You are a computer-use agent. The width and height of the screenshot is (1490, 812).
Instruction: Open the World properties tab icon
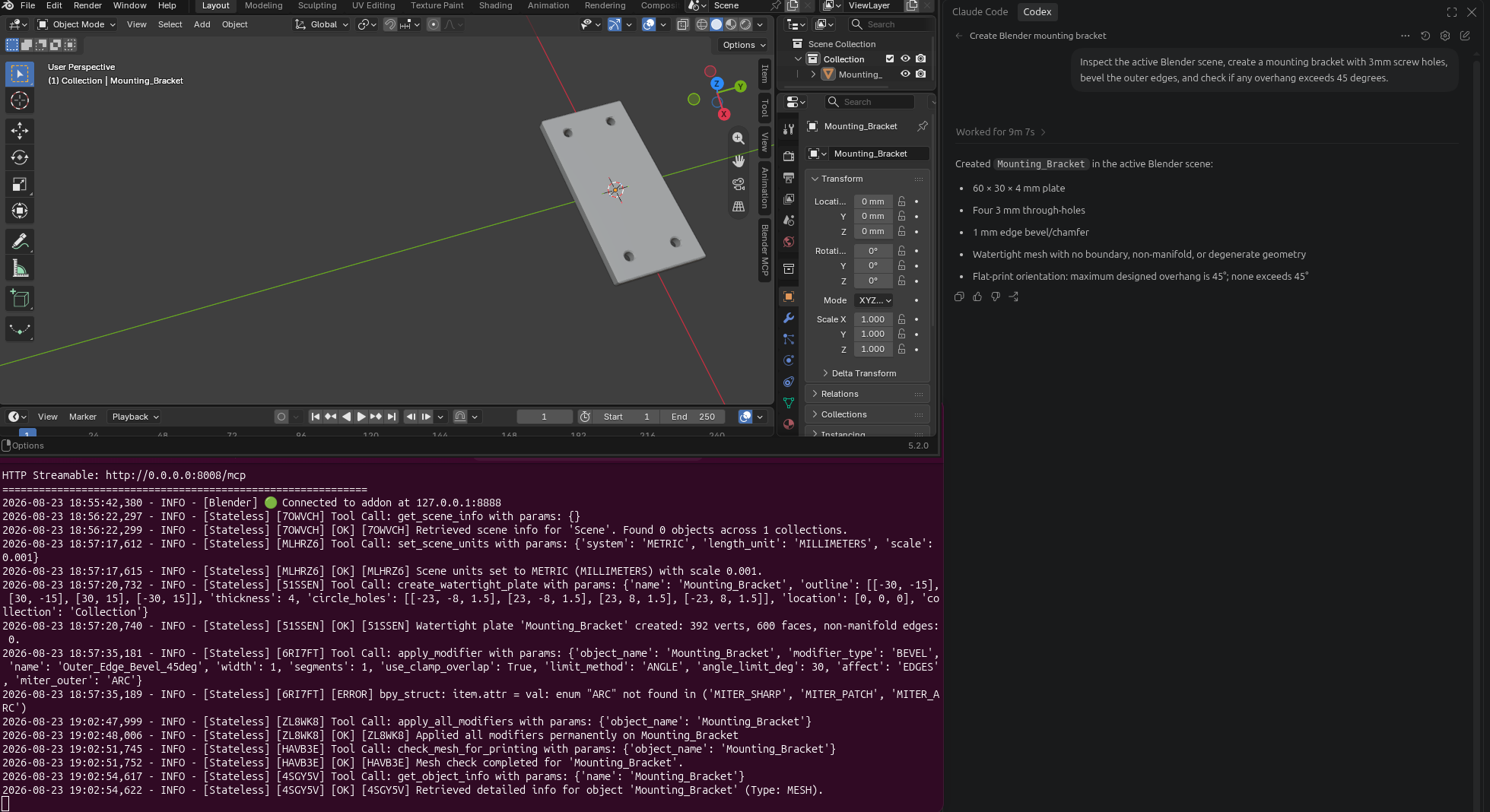[x=789, y=242]
